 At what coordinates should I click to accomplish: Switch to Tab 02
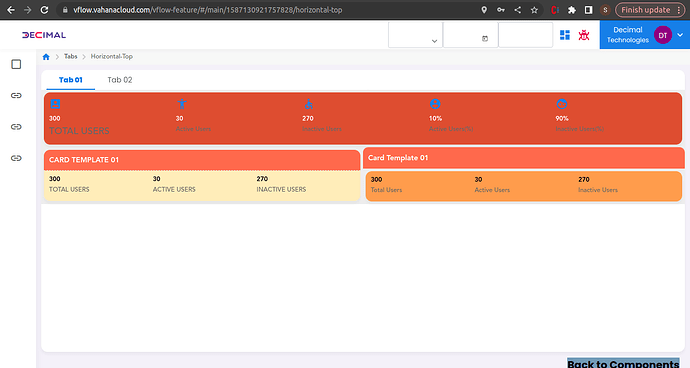click(120, 80)
